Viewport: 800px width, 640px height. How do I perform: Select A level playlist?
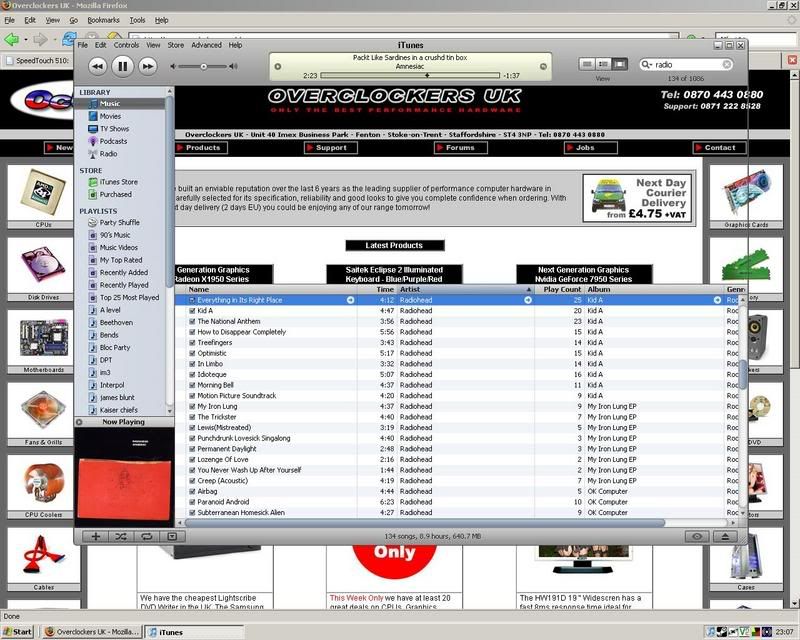click(110, 310)
